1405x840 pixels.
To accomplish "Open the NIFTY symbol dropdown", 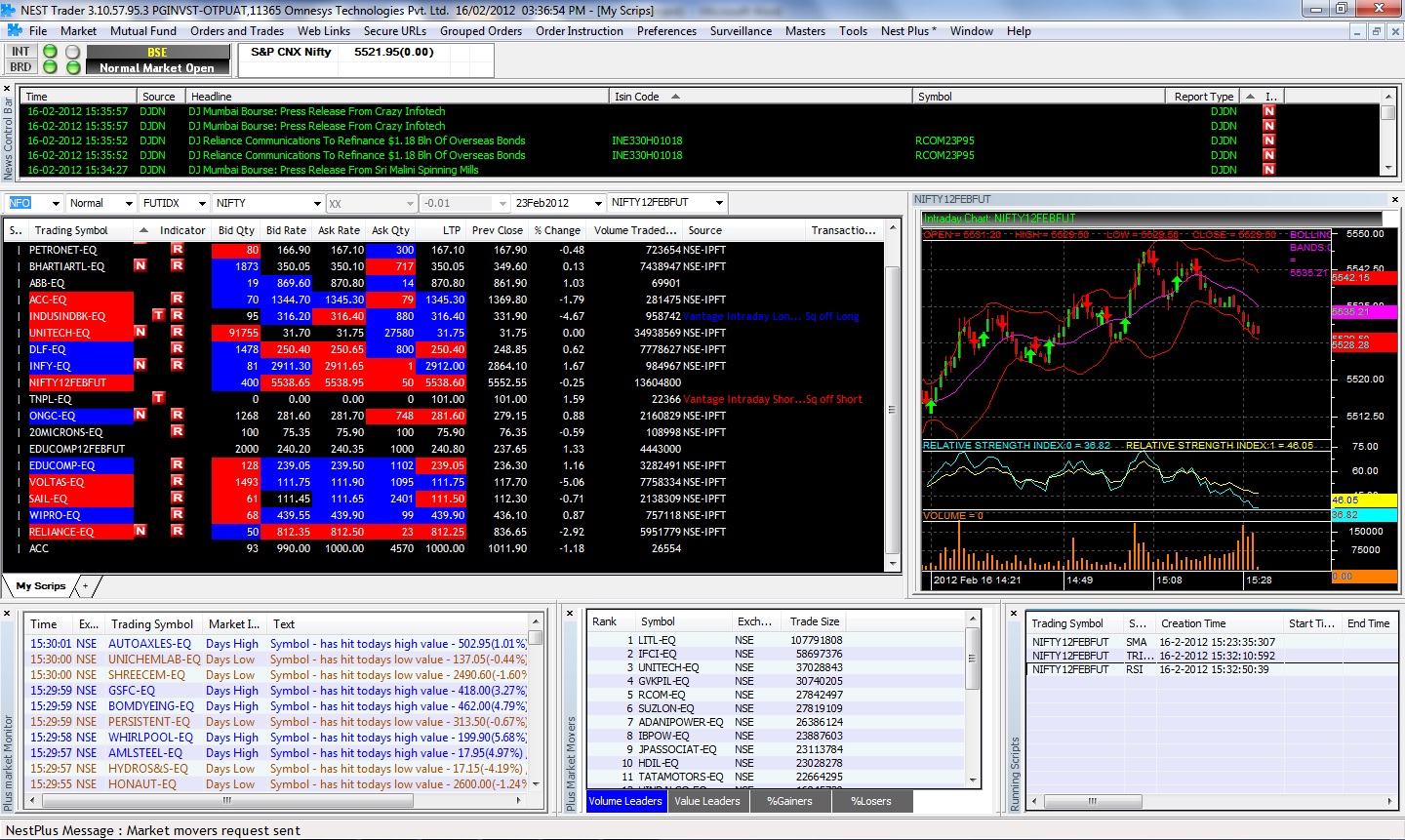I will [x=316, y=203].
